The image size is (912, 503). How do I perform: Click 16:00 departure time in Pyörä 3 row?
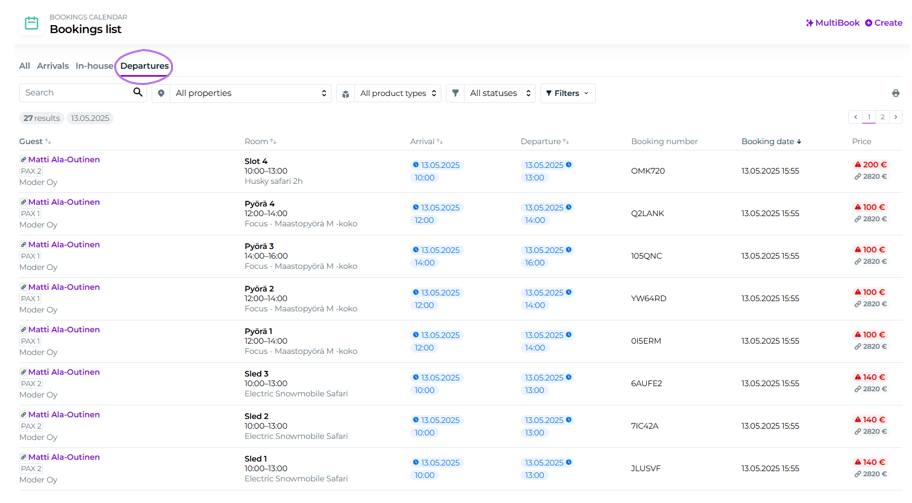pos(535,263)
